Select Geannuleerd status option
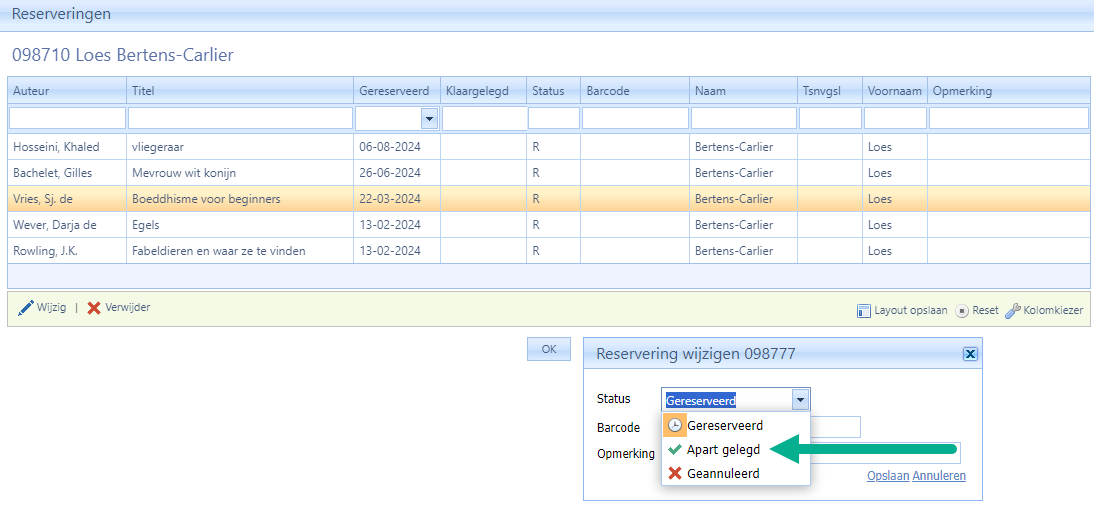Image resolution: width=1094 pixels, height=509 pixels. 722,474
